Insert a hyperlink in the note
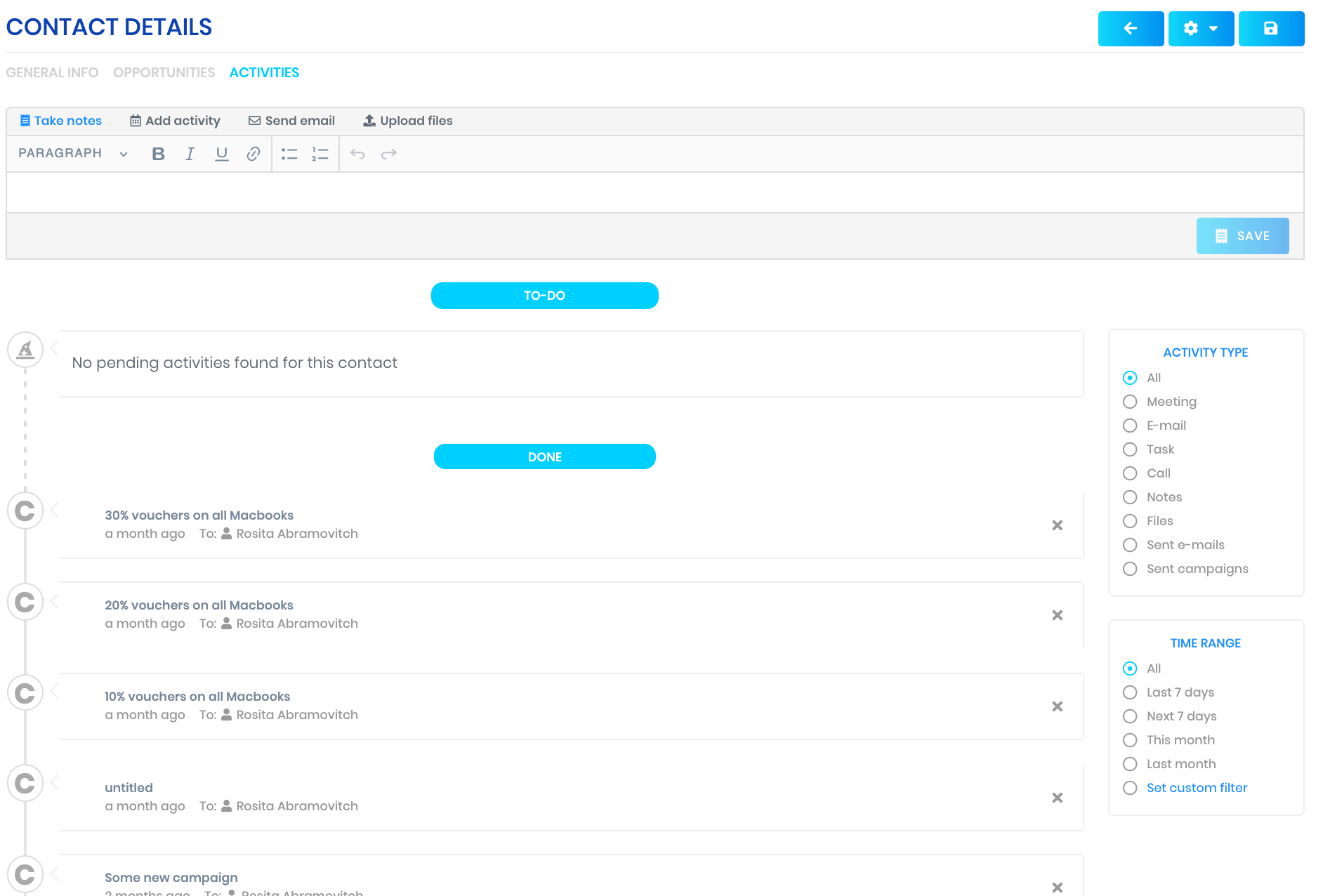Image resolution: width=1323 pixels, height=896 pixels. click(x=253, y=154)
